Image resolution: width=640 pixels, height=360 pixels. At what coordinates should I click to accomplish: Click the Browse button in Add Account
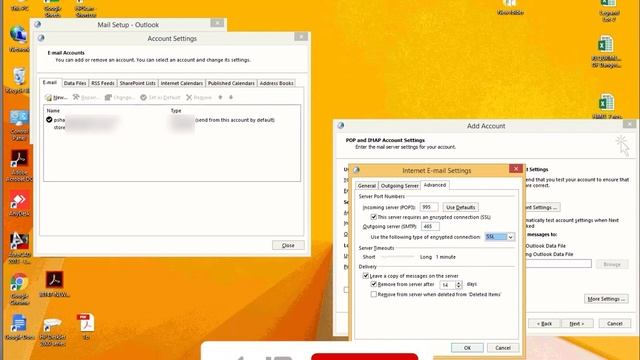click(612, 264)
